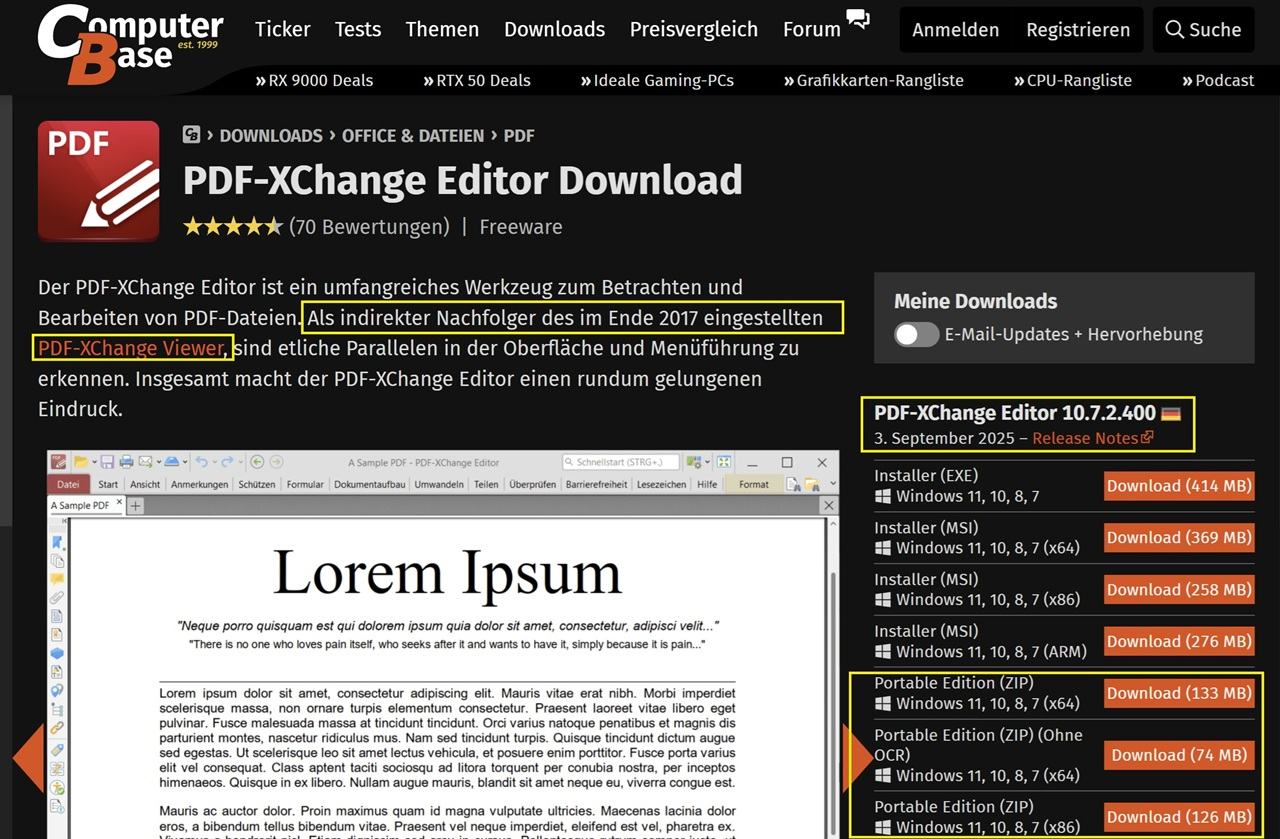Go to next gallery image arrow
Image resolution: width=1280 pixels, height=839 pixels.
pos(858,759)
